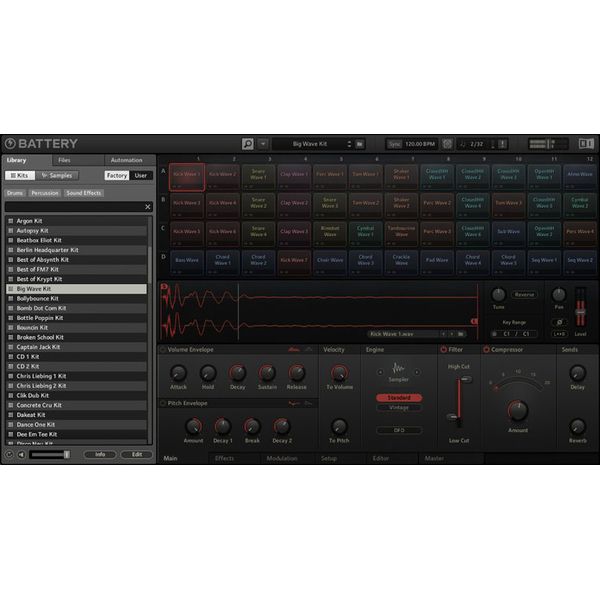Load next sample with the right arrow
Viewport: 600px width, 600px height.
tap(452, 334)
